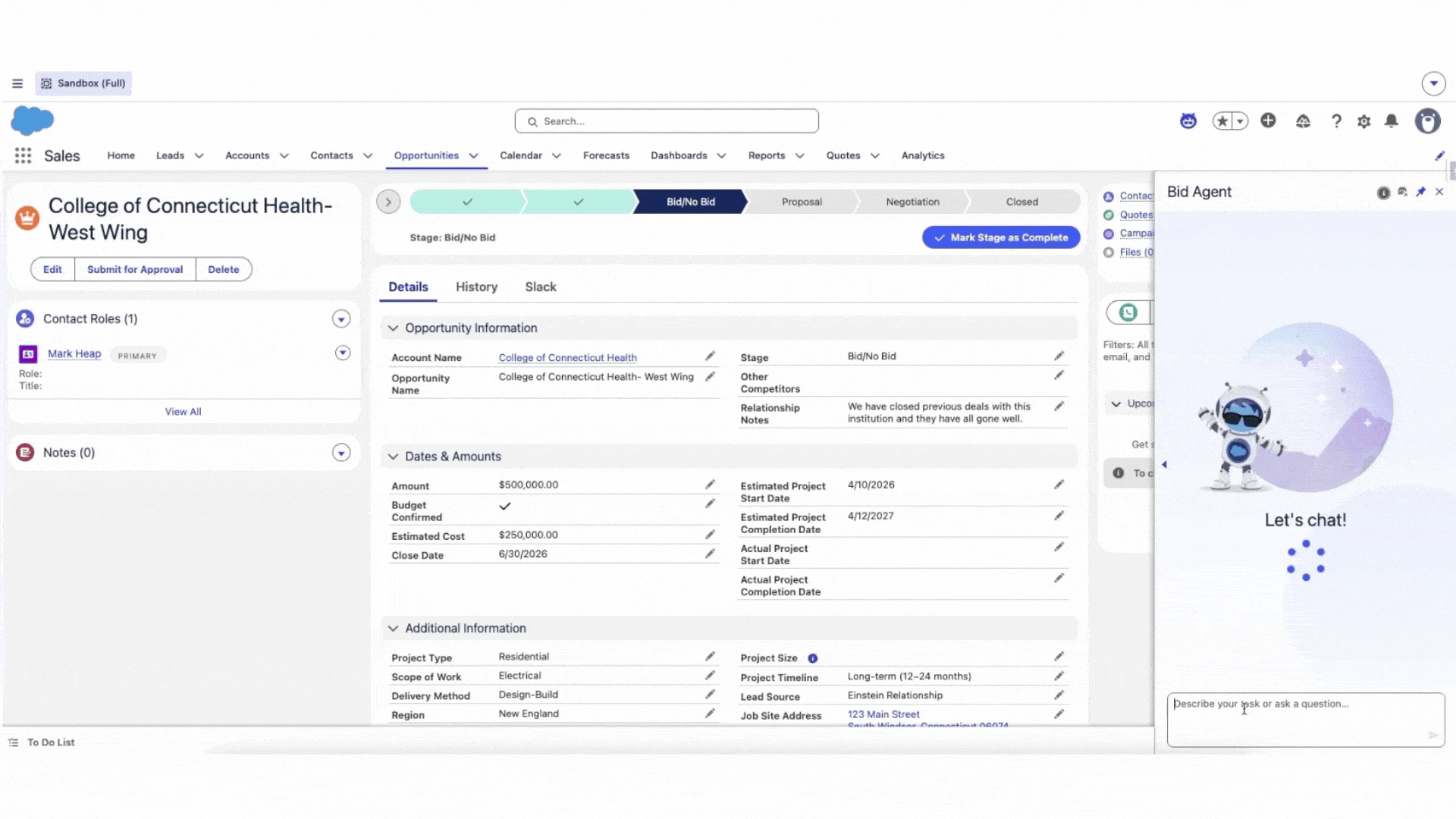Screen dimensions: 1456x819
Task: Click the Notes section icon
Action: point(25,453)
